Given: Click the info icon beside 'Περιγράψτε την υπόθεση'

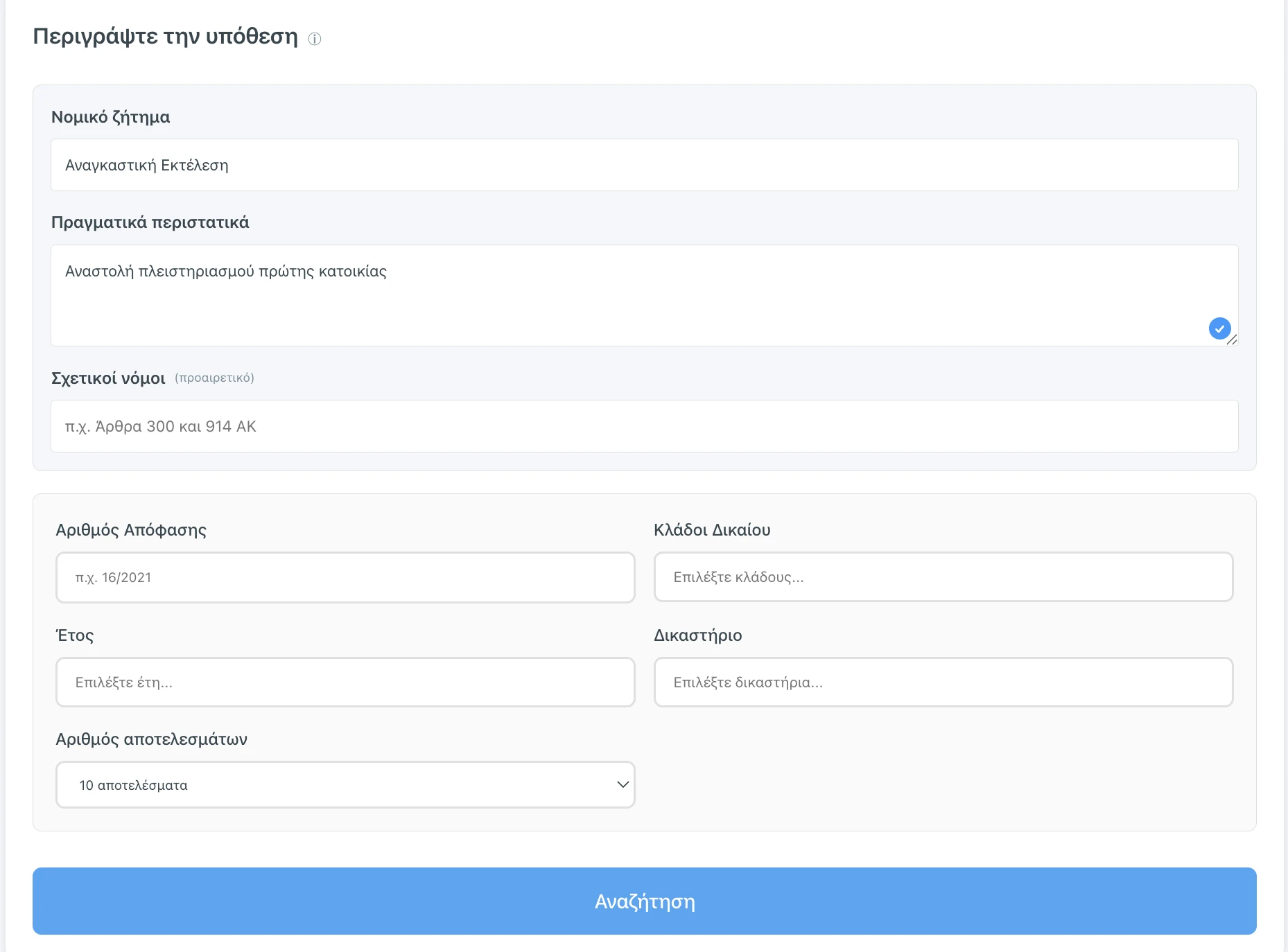Looking at the screenshot, I should point(315,39).
